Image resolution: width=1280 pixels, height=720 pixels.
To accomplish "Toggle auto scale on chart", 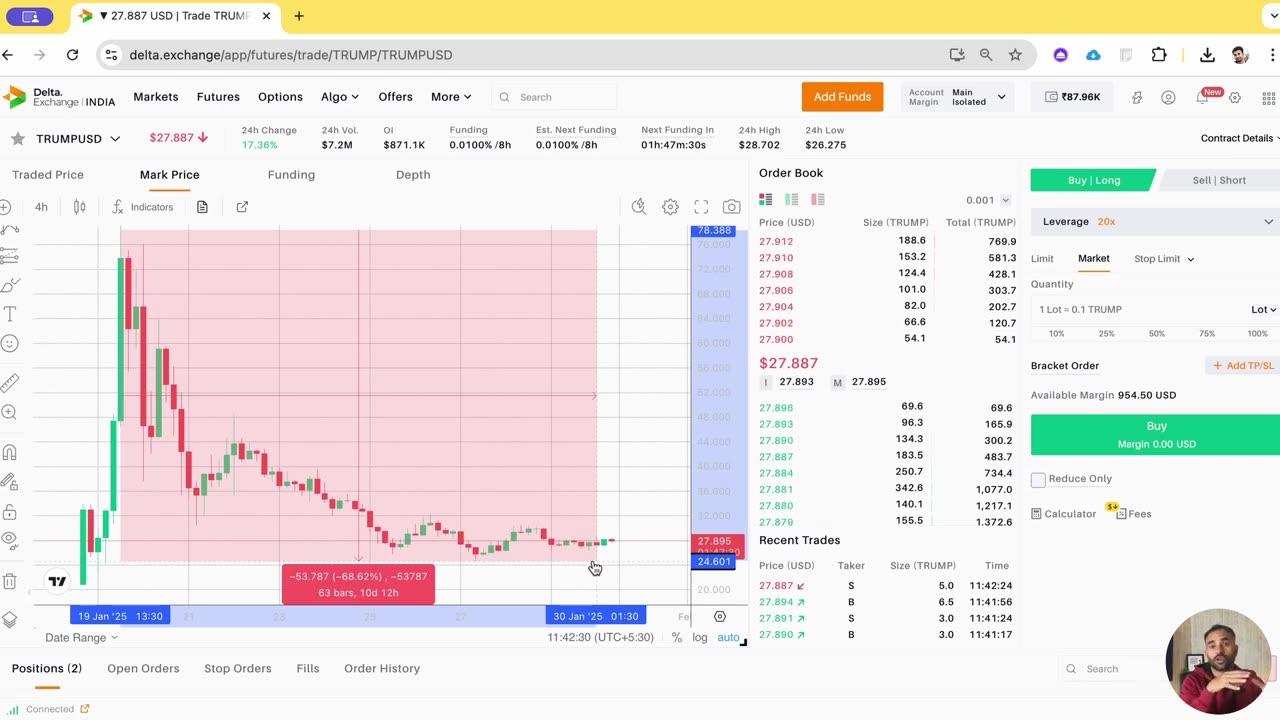I will pos(728,637).
